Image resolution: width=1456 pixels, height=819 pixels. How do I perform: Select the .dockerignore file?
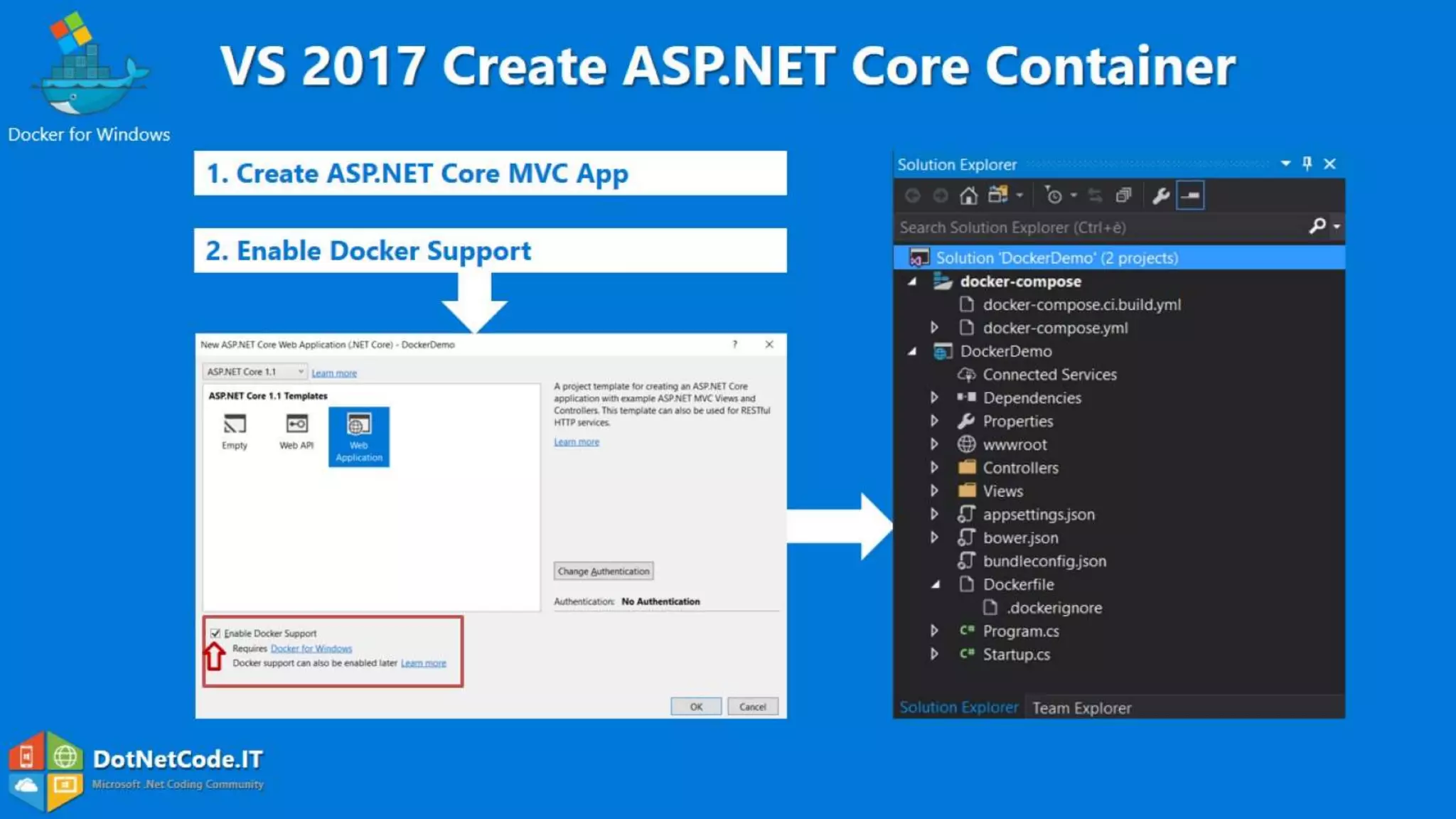coord(1054,608)
